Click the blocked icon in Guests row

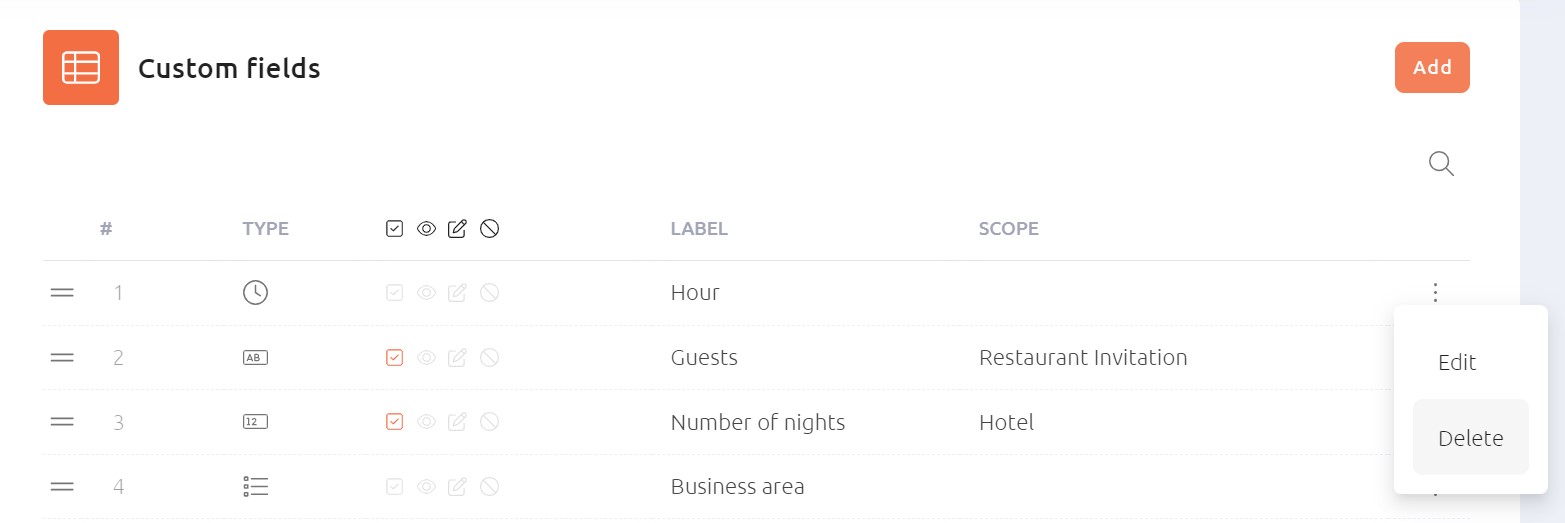(489, 357)
